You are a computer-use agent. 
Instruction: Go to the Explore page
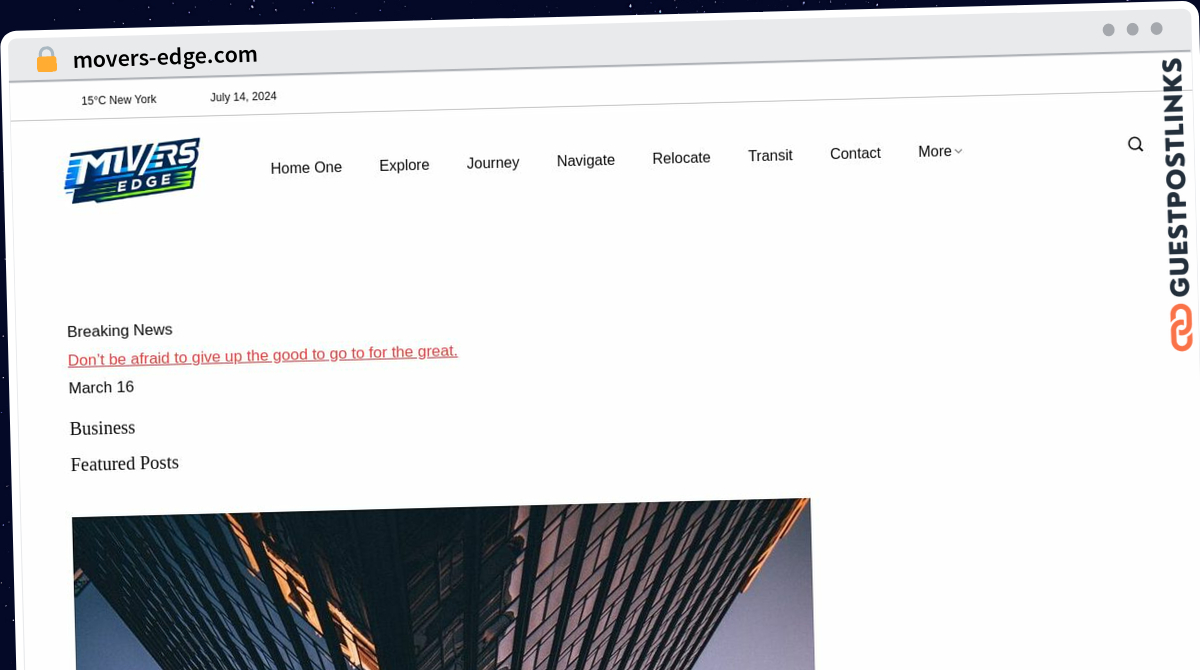pos(404,165)
